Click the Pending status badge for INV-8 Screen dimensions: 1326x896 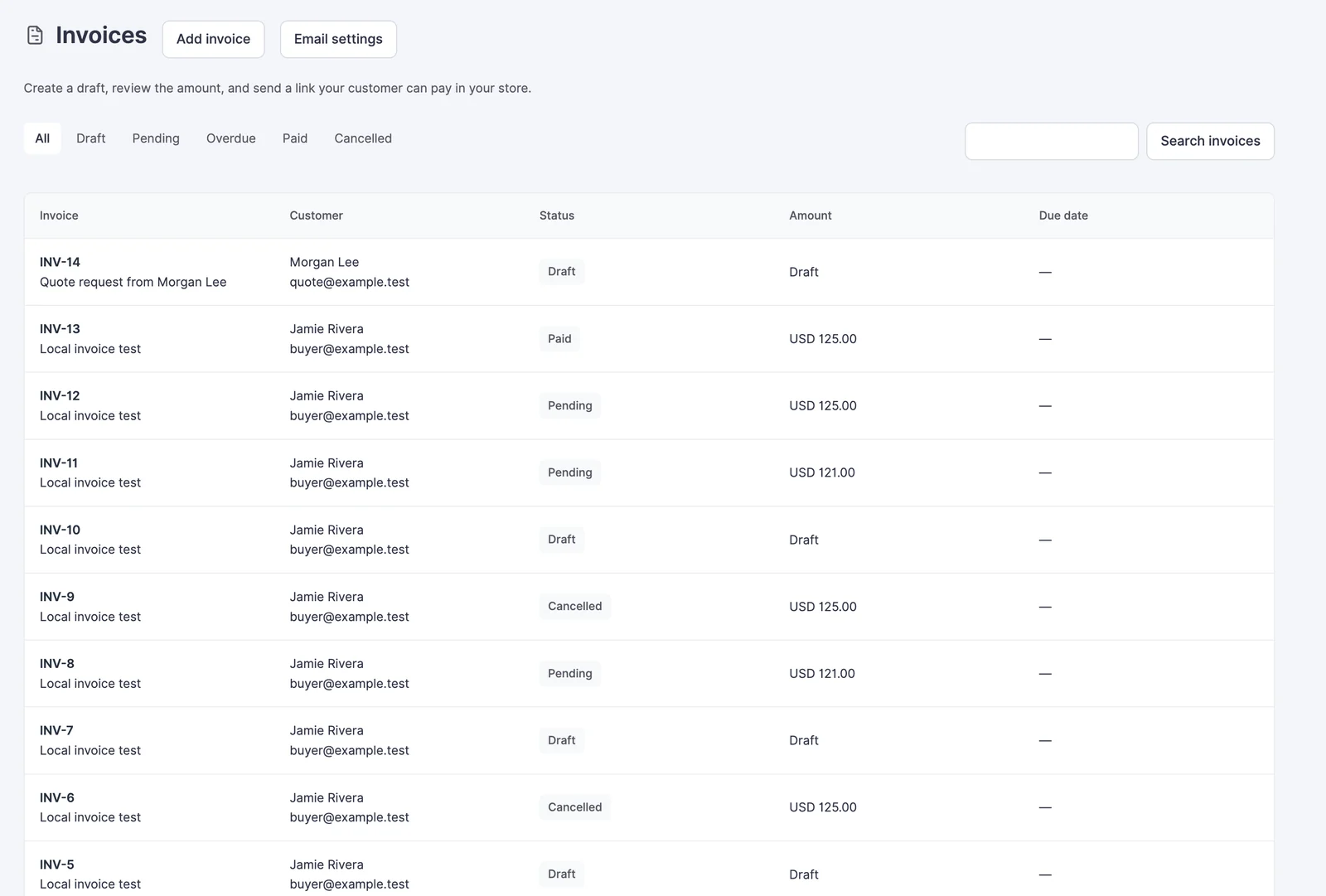click(570, 674)
